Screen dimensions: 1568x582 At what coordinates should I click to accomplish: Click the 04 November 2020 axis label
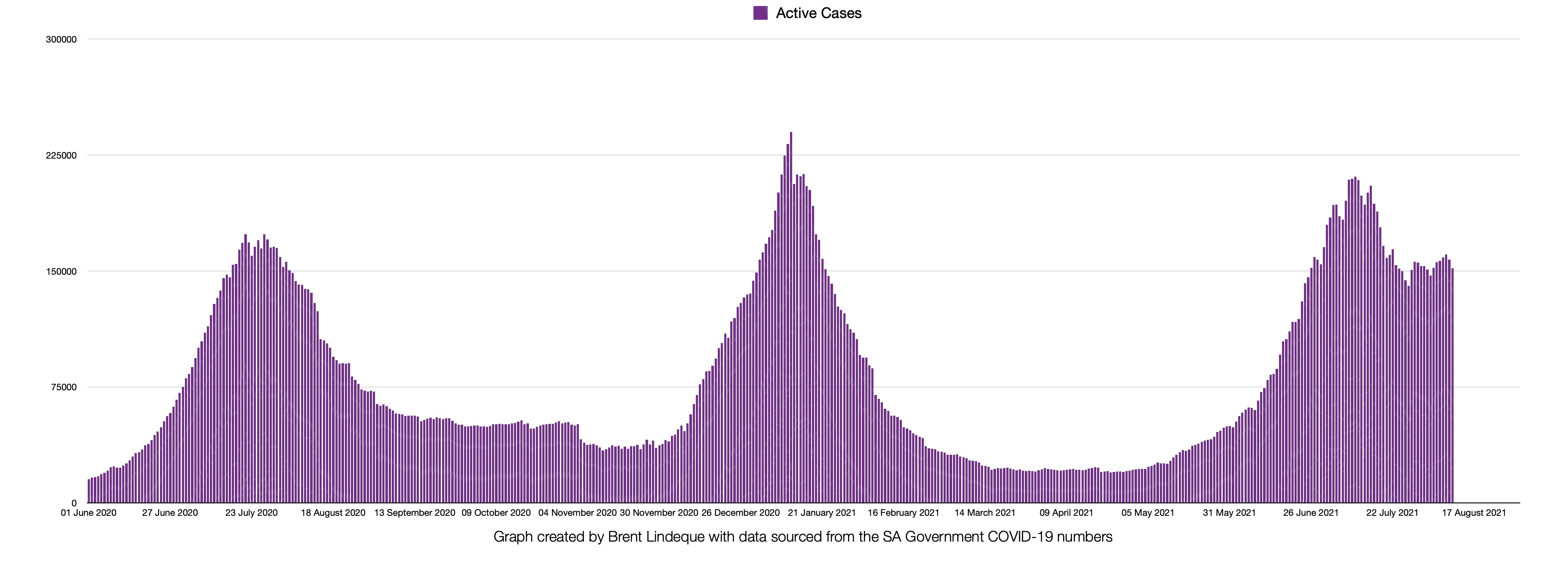tap(577, 513)
